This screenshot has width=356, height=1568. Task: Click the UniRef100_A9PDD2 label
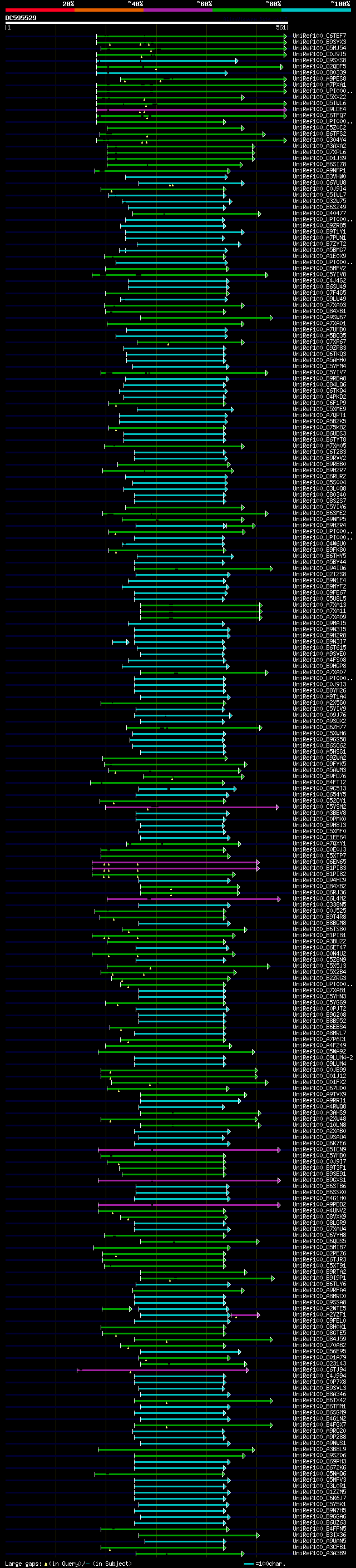coord(319,1205)
